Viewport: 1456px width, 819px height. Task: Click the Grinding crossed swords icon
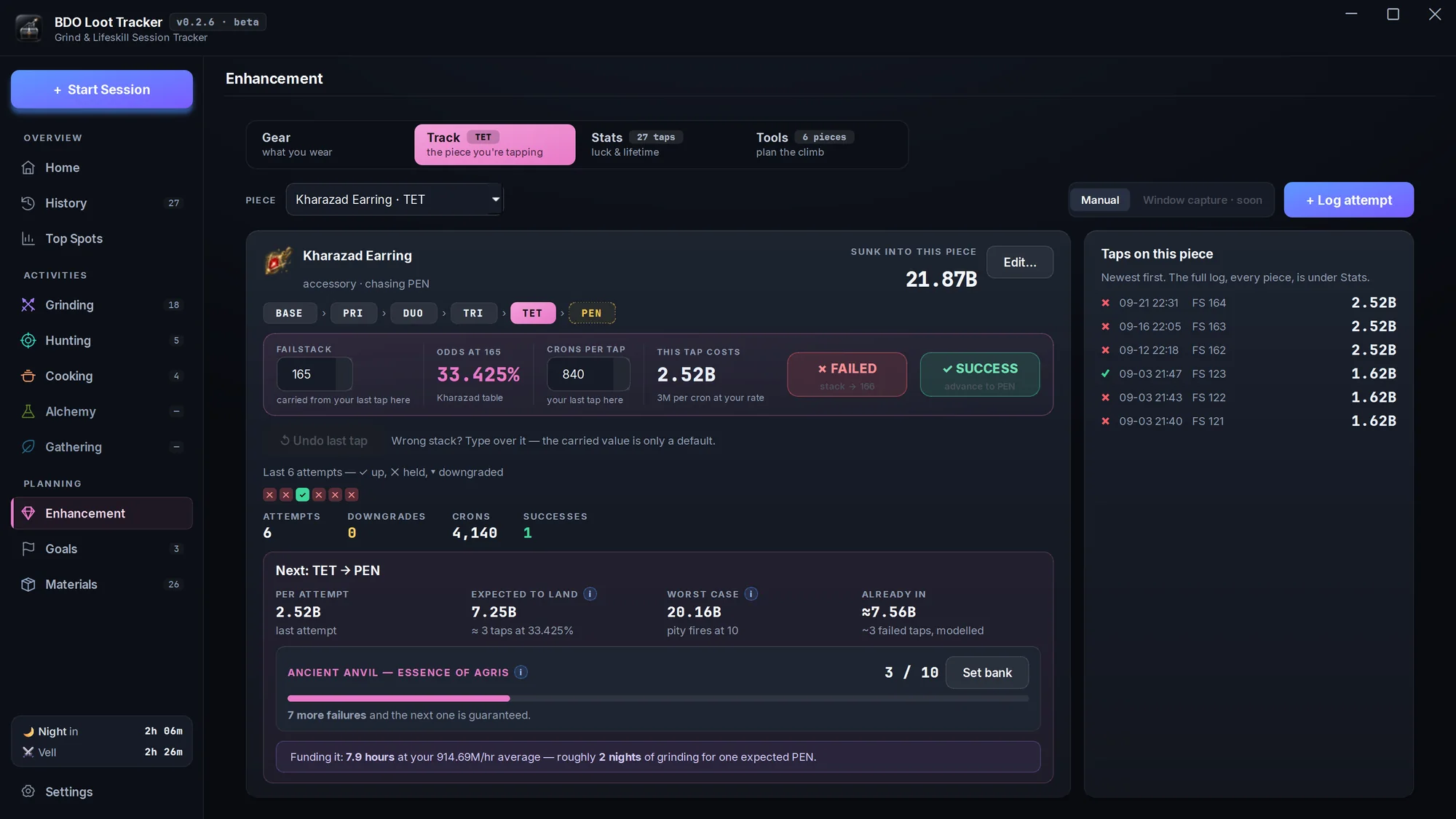tap(28, 305)
